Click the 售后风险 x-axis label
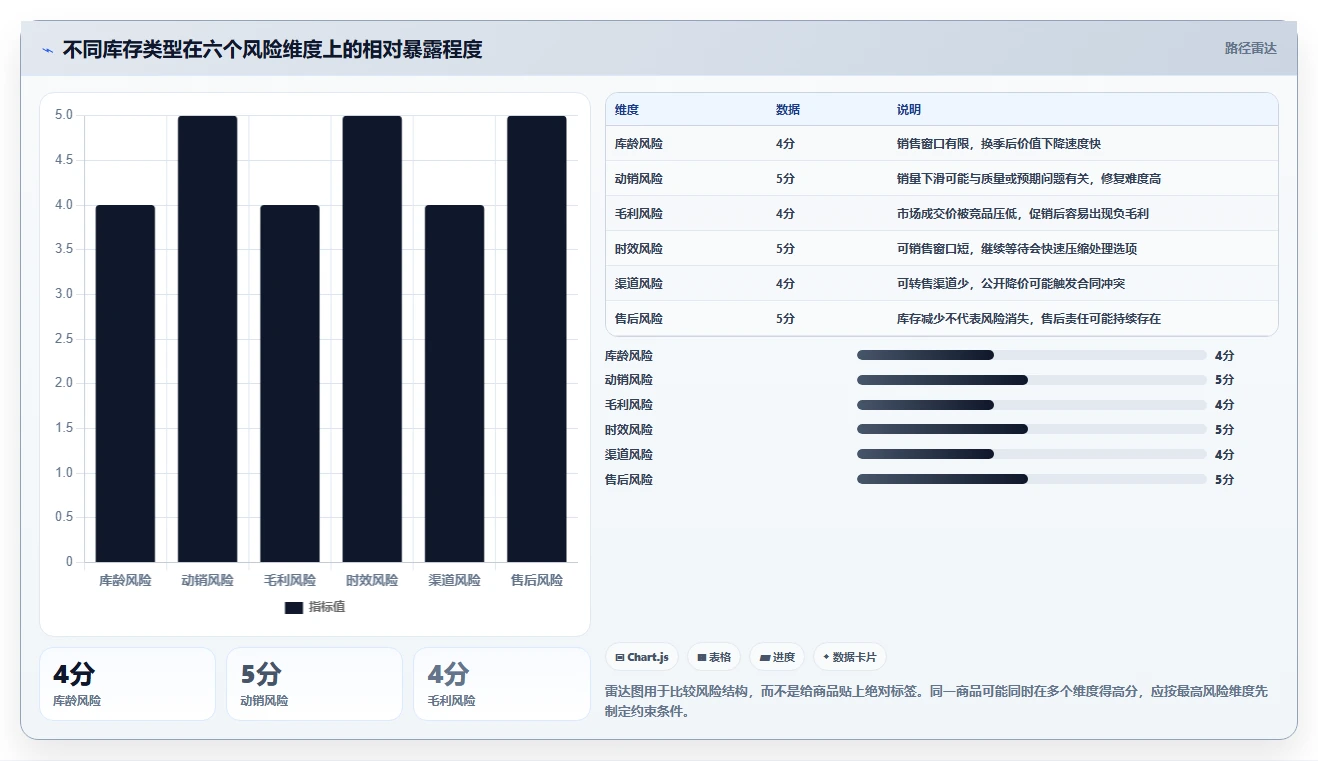Screen dimensions: 1318x761 pyautogui.click(x=537, y=580)
